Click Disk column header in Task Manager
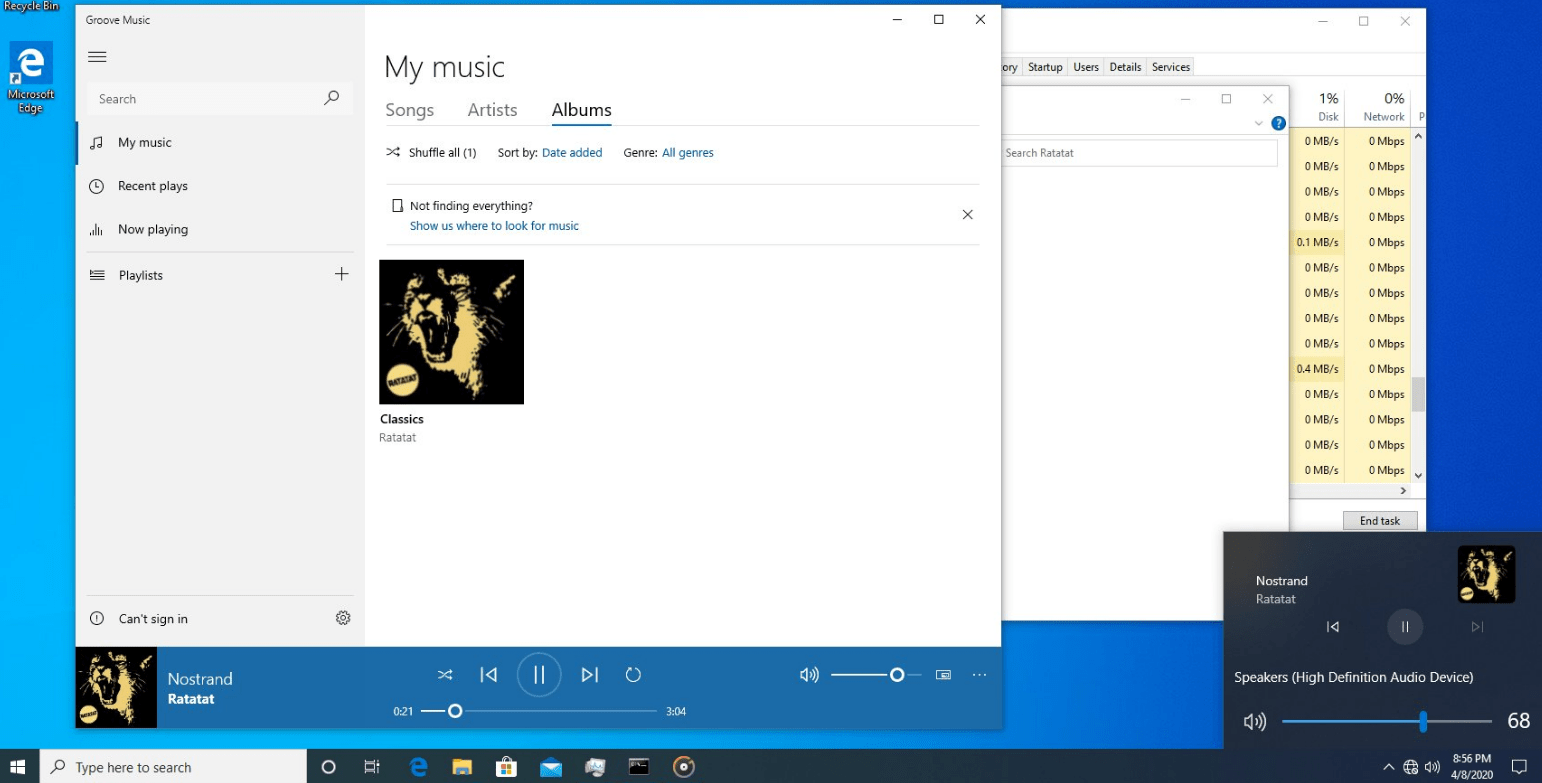The image size is (1542, 783). coord(1317,106)
